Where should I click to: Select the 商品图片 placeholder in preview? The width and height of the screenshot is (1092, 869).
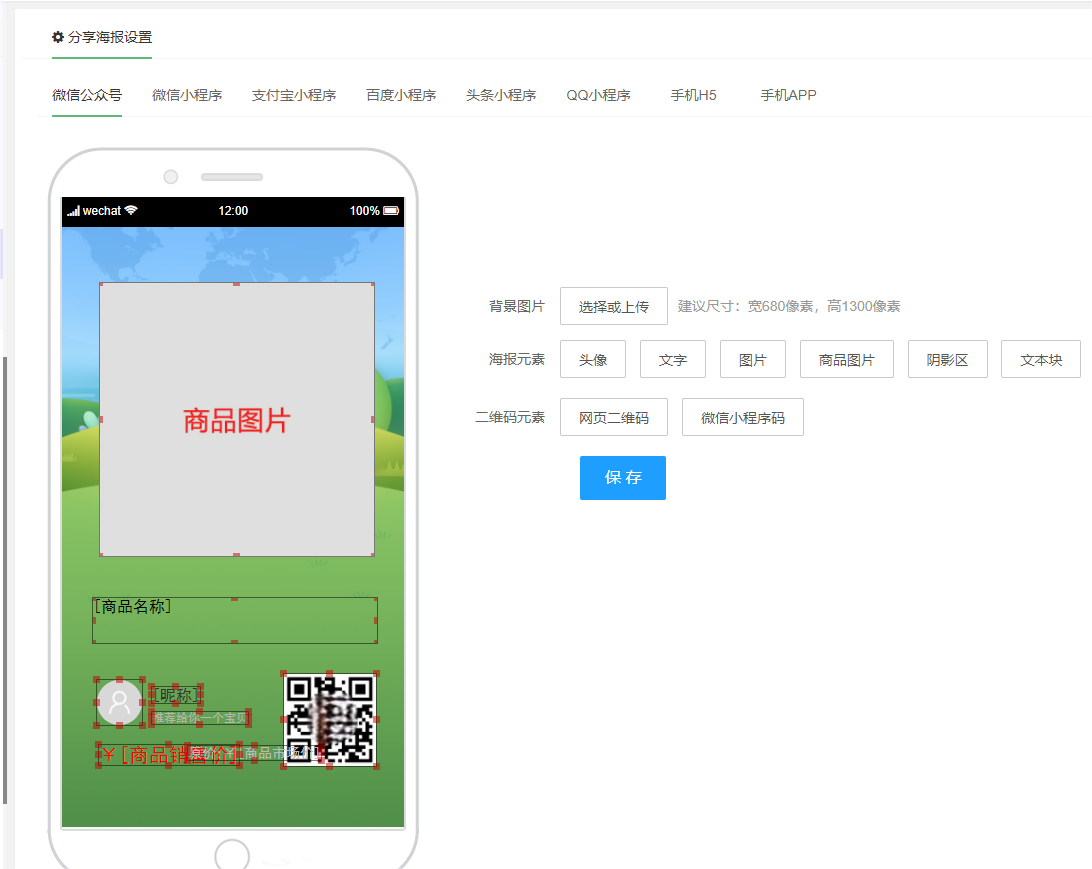click(236, 420)
